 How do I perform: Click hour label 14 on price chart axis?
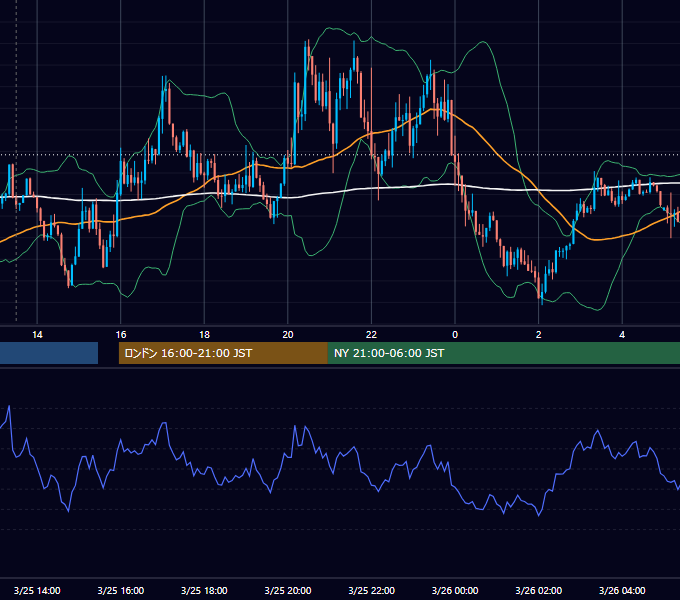point(37,335)
